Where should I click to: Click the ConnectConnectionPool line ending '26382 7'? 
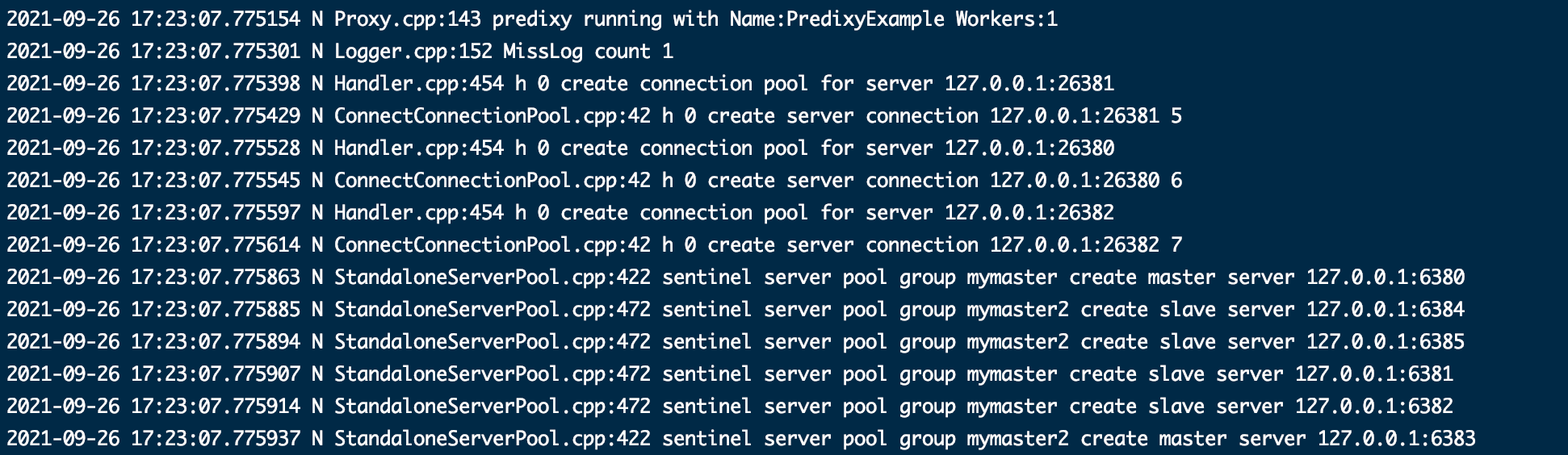pyautogui.click(x=594, y=245)
